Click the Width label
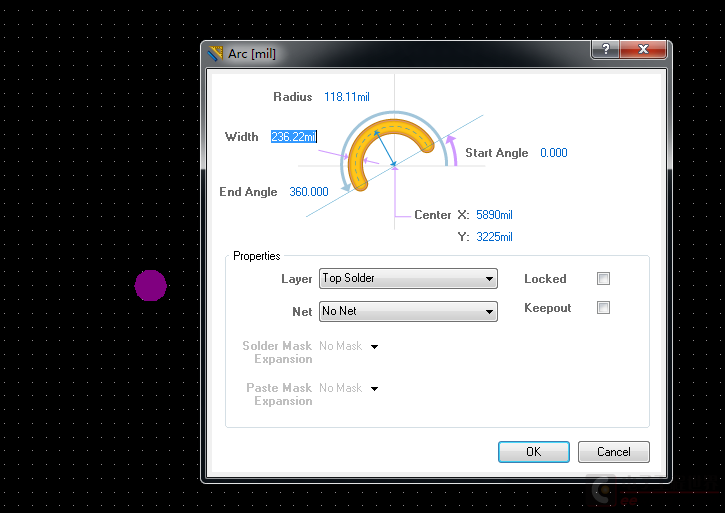 pos(241,137)
